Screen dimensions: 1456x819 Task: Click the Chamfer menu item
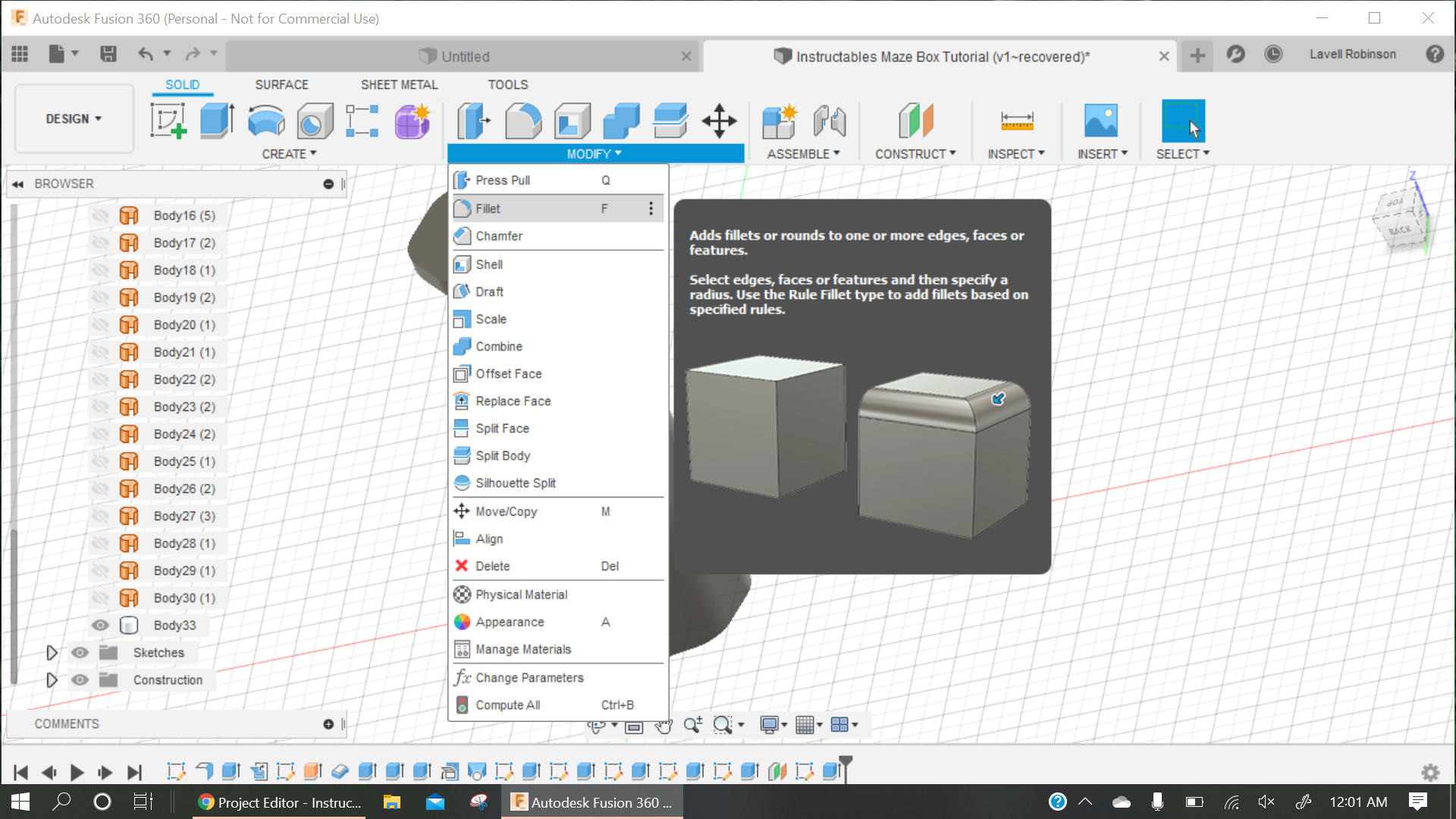[499, 235]
